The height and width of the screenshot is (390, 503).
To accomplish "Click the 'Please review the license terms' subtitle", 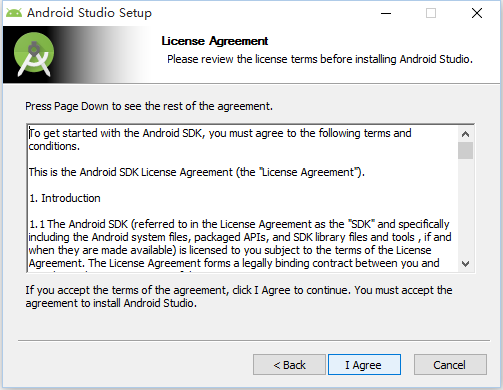I will [320, 59].
